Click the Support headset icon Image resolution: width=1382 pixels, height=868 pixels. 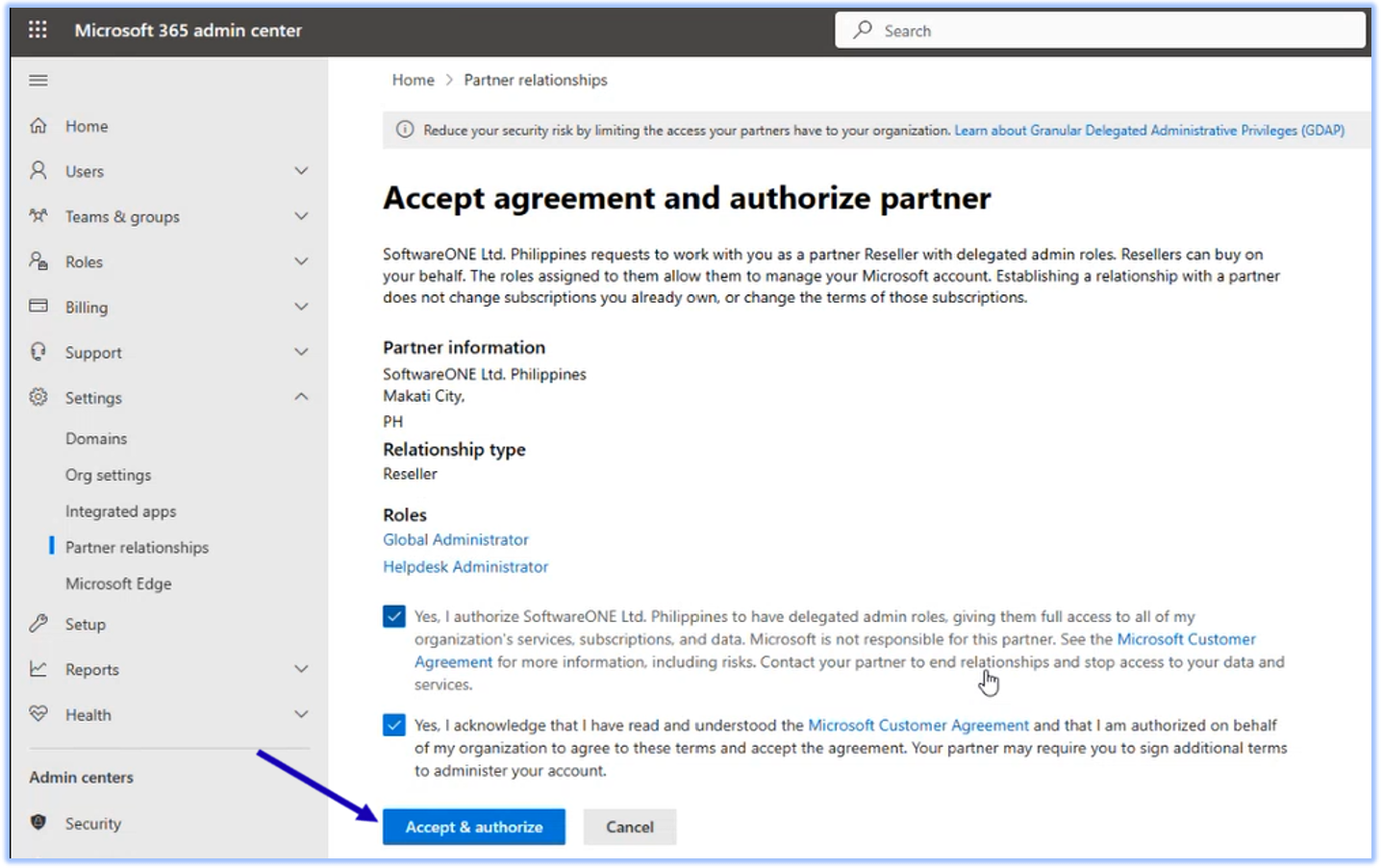pyautogui.click(x=38, y=352)
